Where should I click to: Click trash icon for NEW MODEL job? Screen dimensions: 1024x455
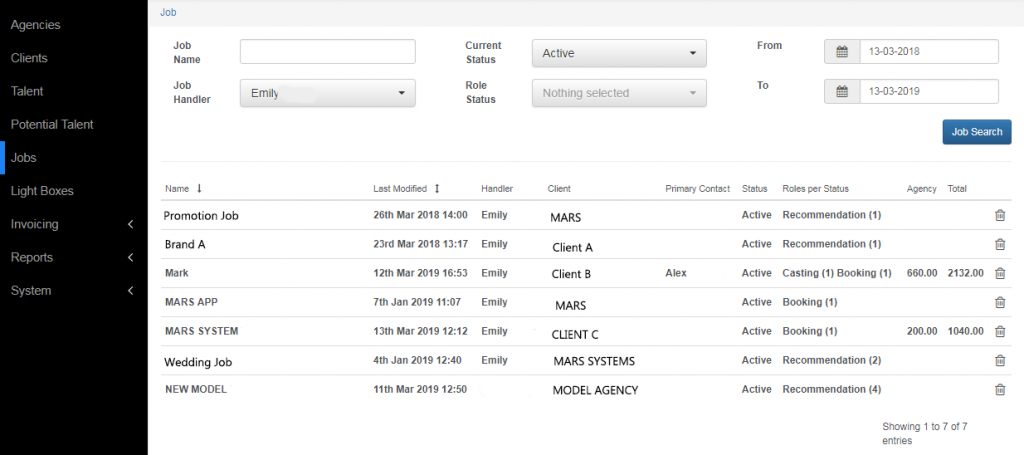[999, 389]
